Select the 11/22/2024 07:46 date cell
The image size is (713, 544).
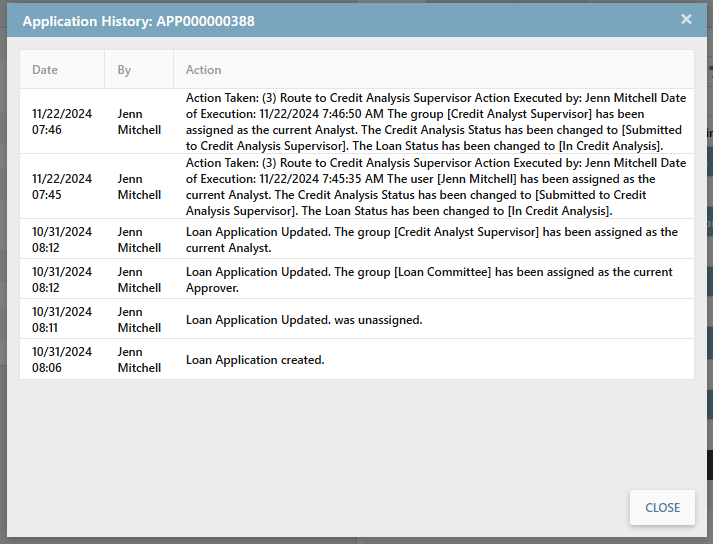[x=62, y=122]
